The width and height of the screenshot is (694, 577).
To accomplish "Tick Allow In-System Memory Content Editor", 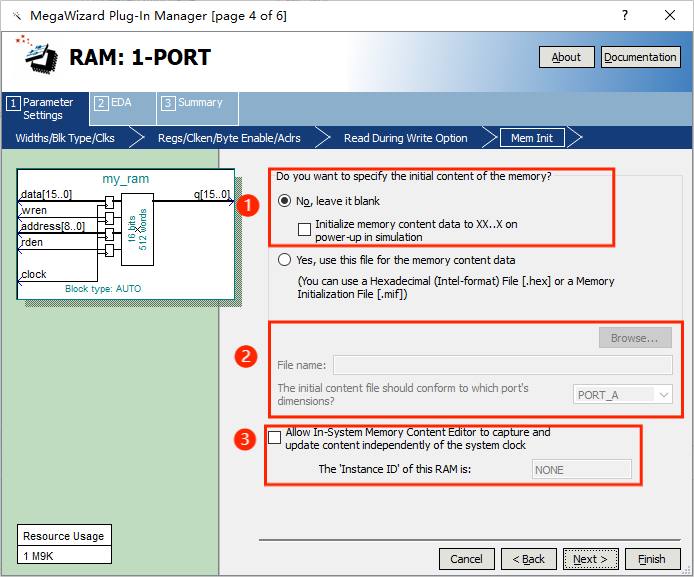I will pyautogui.click(x=274, y=438).
